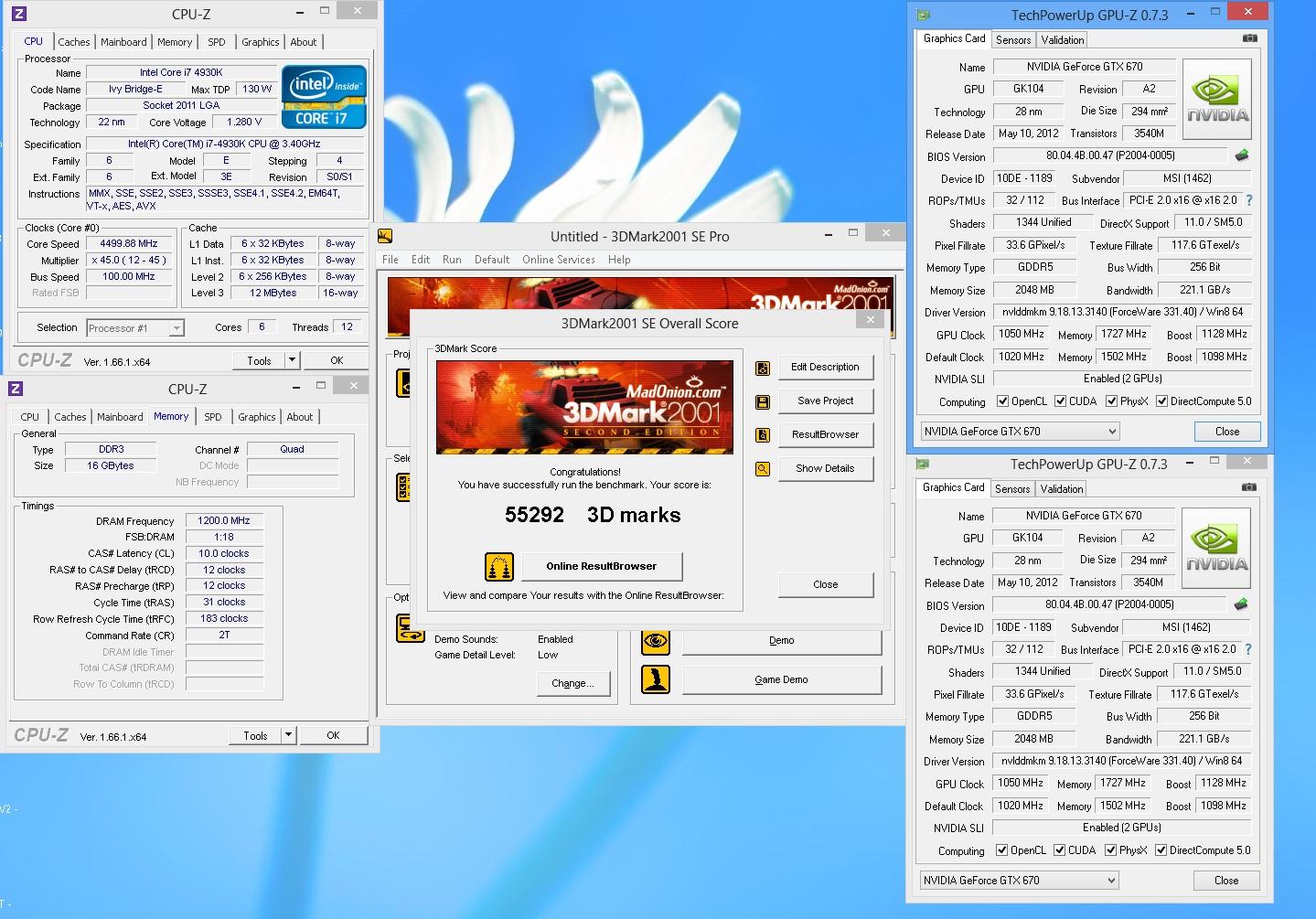
Task: Click the Change... button for demo options
Action: (x=572, y=683)
